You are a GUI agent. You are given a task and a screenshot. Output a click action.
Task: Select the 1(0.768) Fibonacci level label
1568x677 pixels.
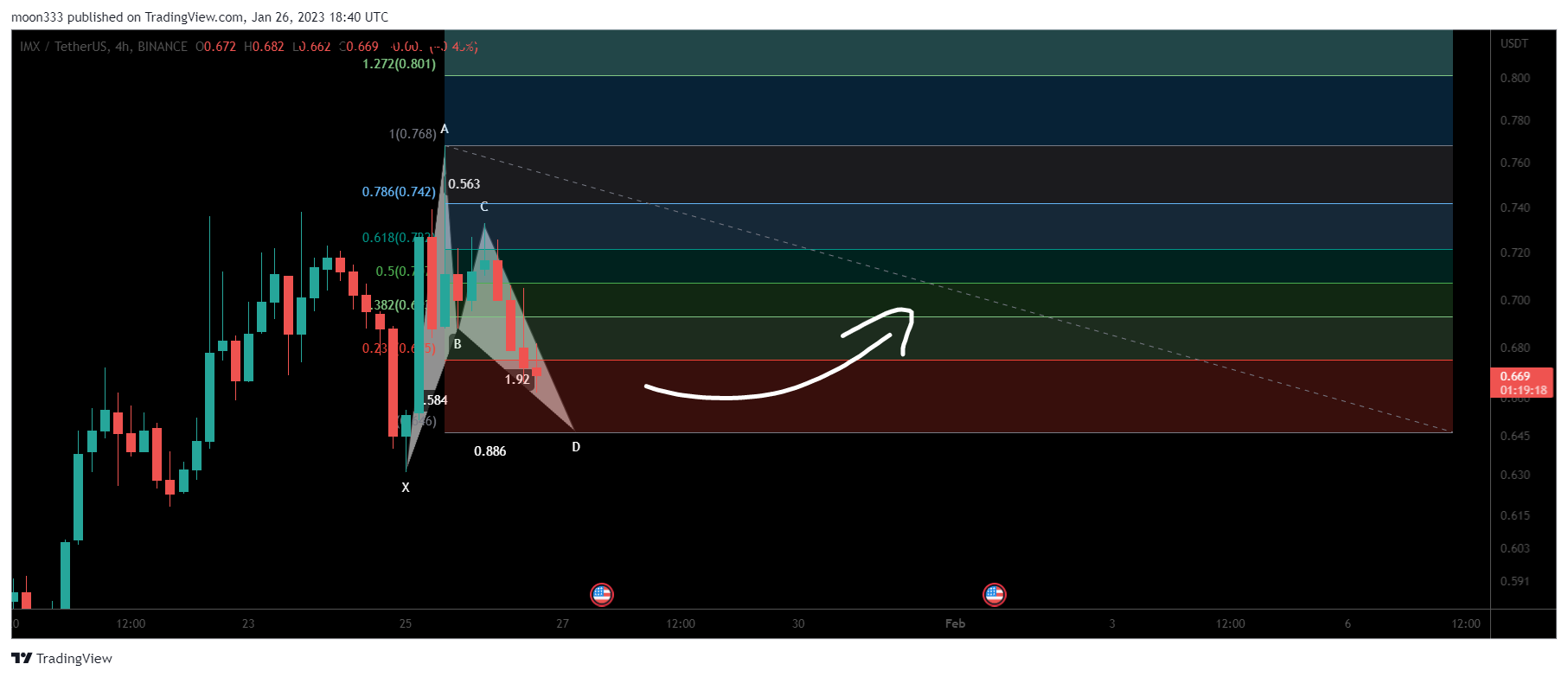click(x=413, y=134)
